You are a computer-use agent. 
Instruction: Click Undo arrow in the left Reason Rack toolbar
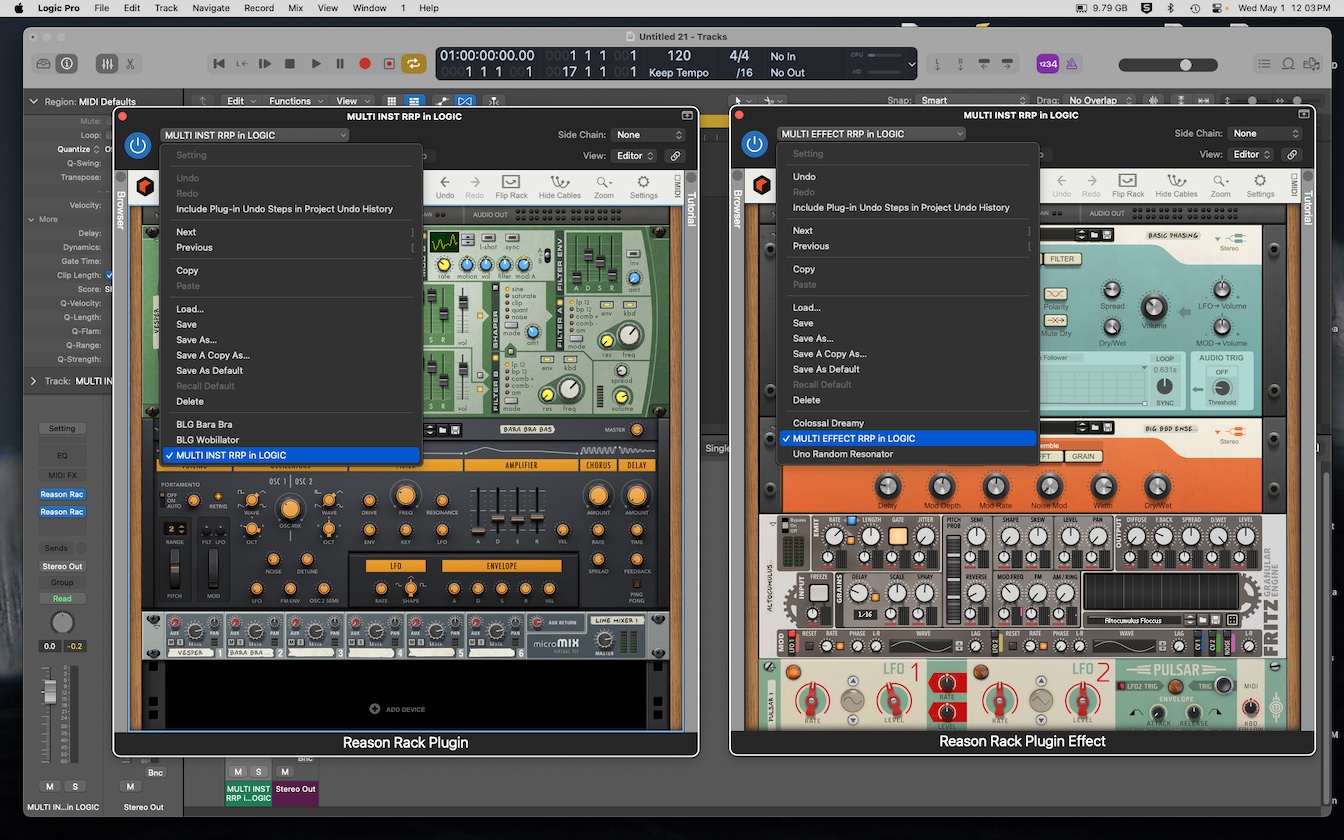445,187
